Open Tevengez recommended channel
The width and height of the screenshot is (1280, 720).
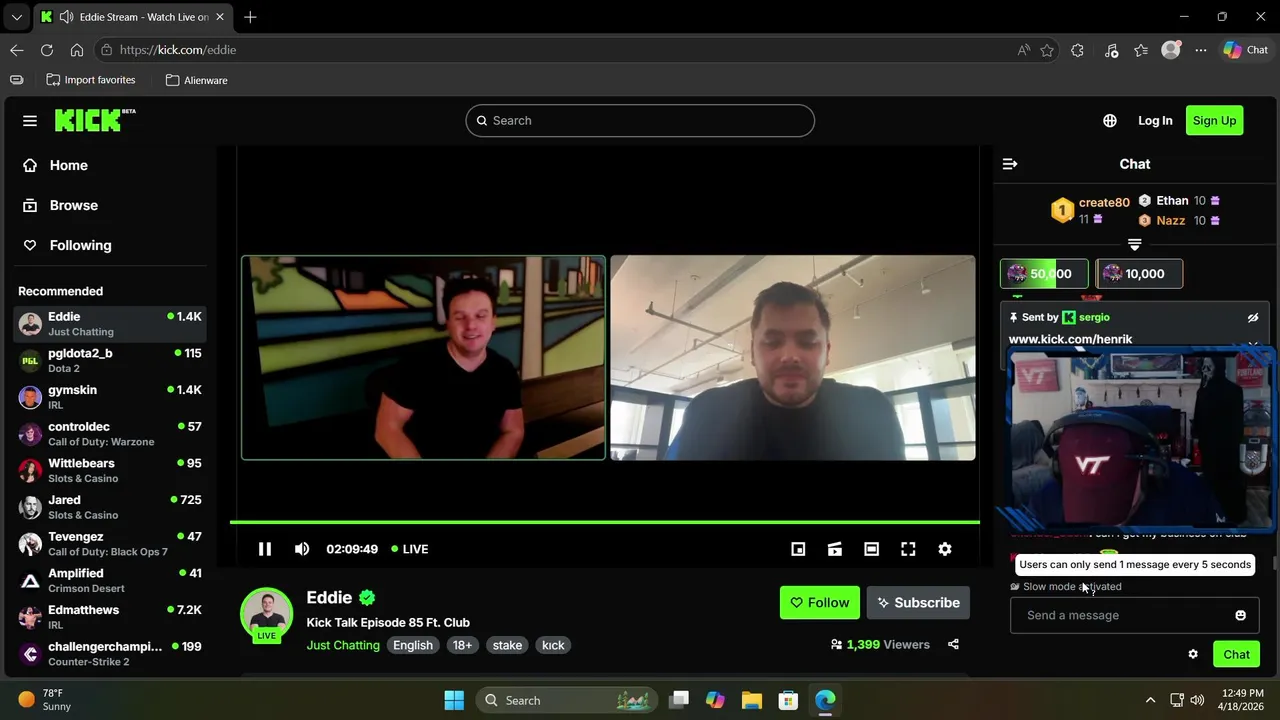[x=110, y=544]
